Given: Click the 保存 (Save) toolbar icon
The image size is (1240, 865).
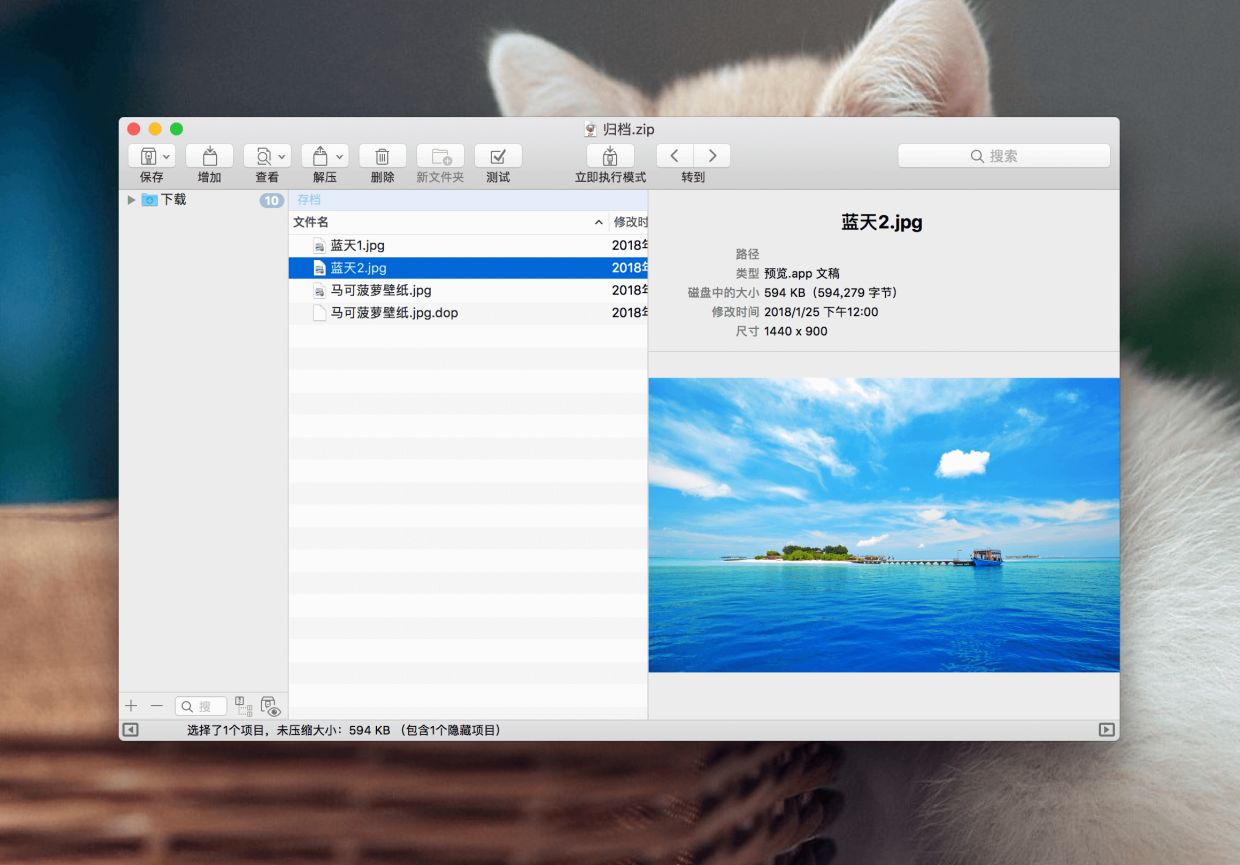Looking at the screenshot, I should click(147, 156).
